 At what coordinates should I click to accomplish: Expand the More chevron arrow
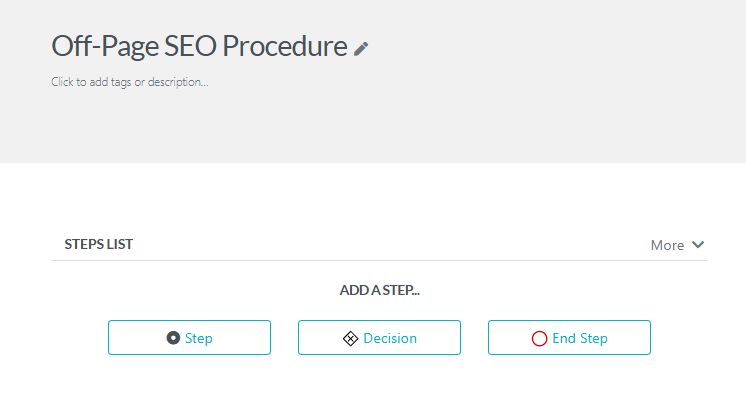(x=698, y=245)
